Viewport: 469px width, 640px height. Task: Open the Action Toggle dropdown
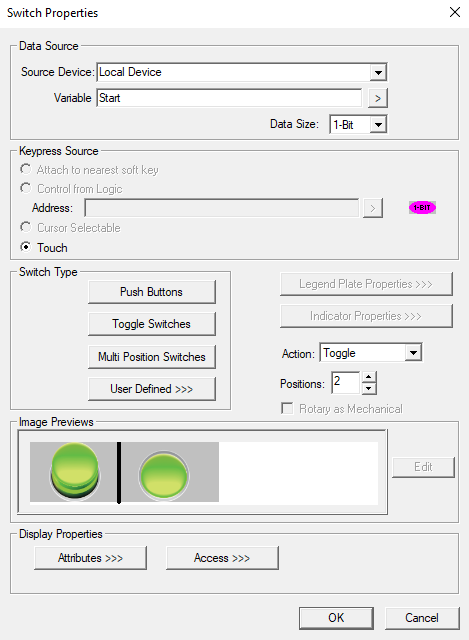coord(413,353)
